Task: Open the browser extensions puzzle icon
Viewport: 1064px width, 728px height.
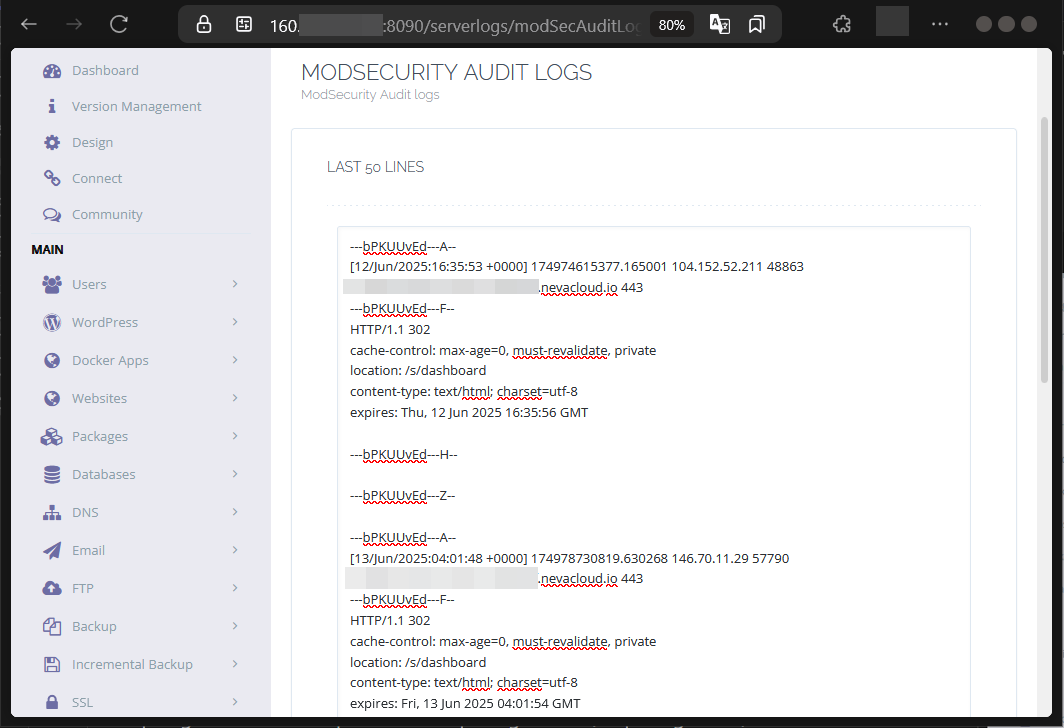Action: click(x=841, y=25)
